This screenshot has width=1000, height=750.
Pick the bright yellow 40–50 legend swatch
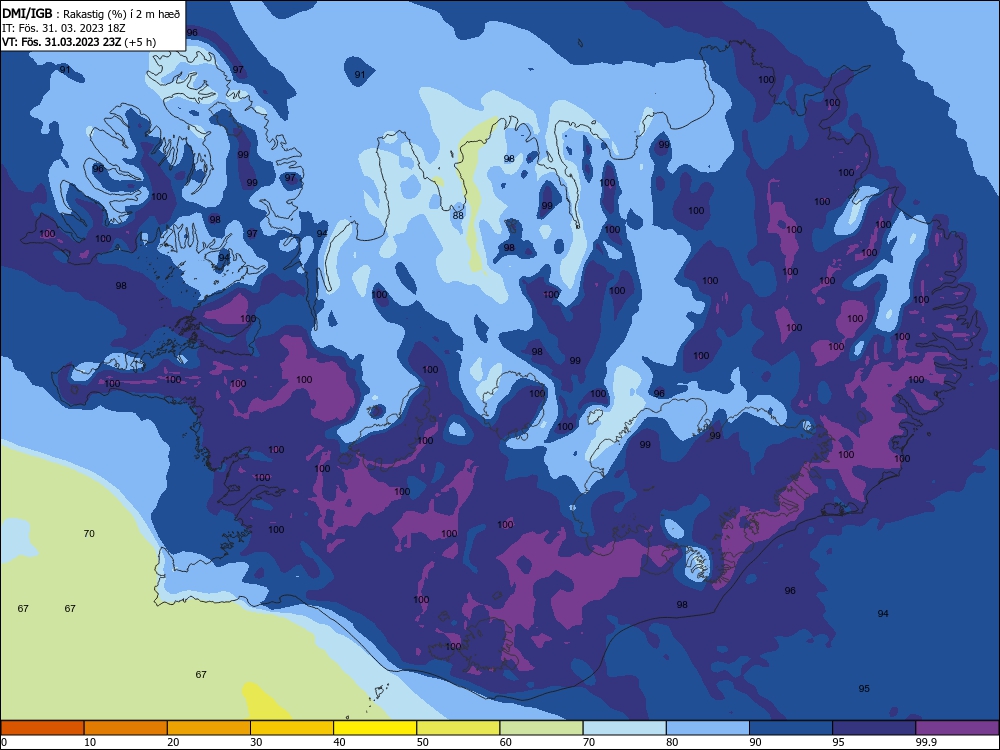[x=375, y=728]
